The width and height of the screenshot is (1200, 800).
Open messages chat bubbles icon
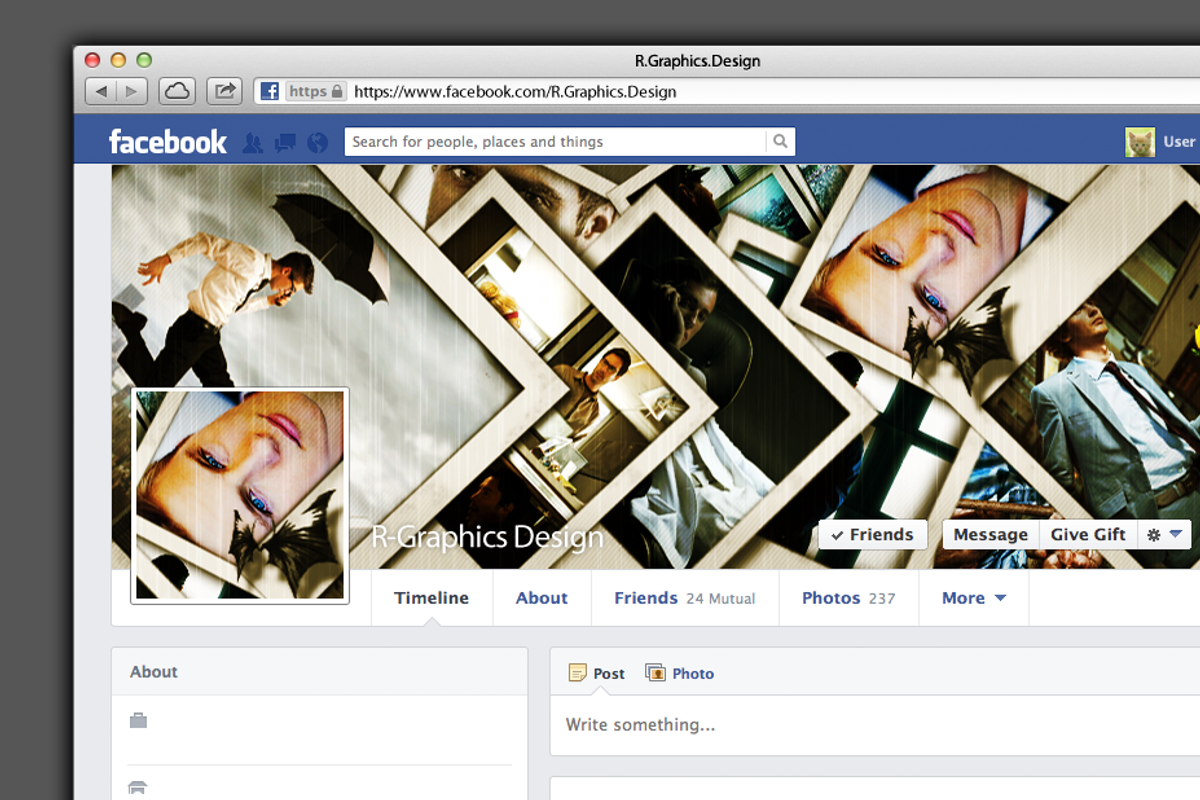tap(285, 143)
